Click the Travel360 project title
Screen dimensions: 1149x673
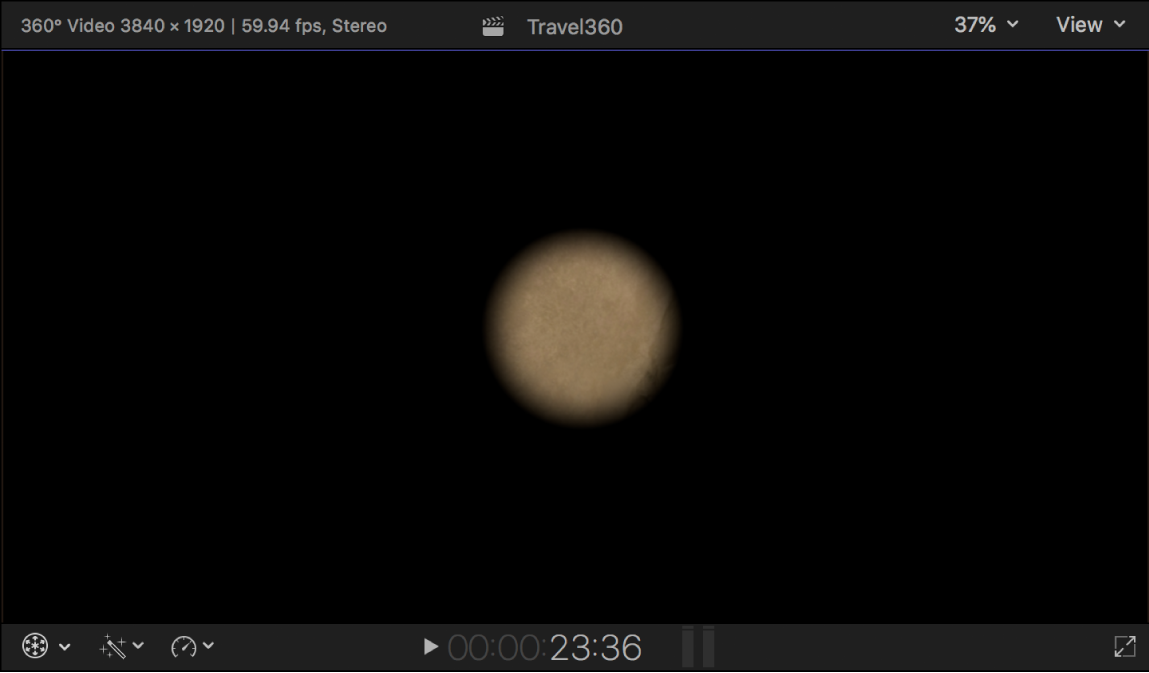pyautogui.click(x=575, y=25)
